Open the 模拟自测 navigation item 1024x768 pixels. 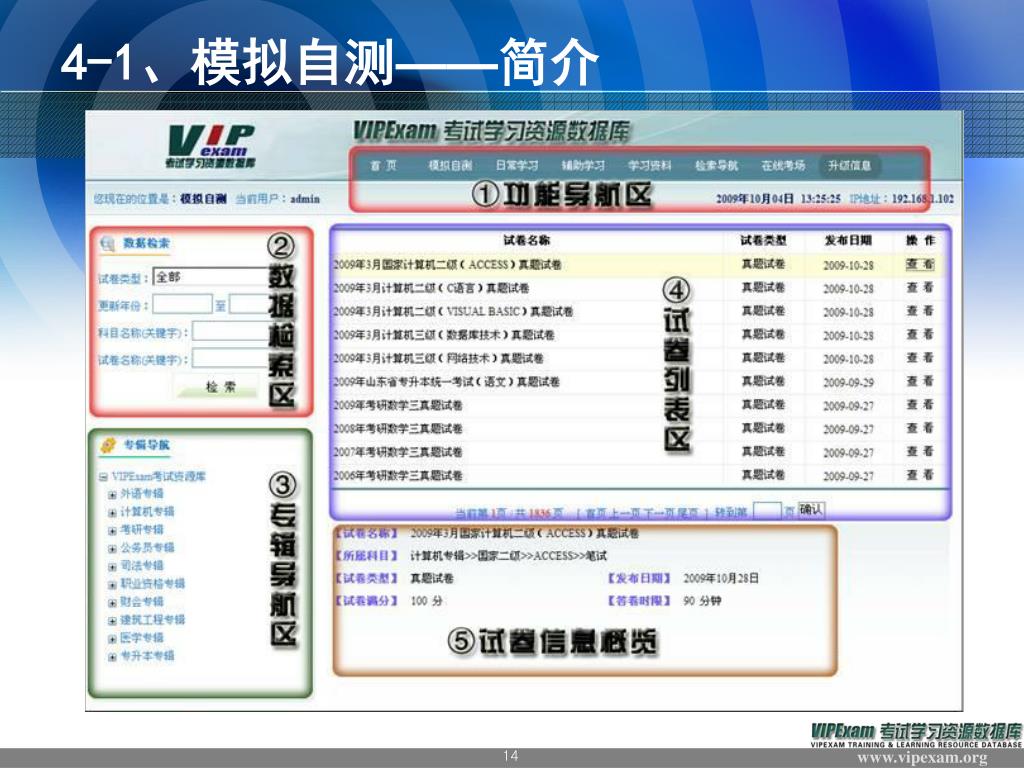click(450, 166)
